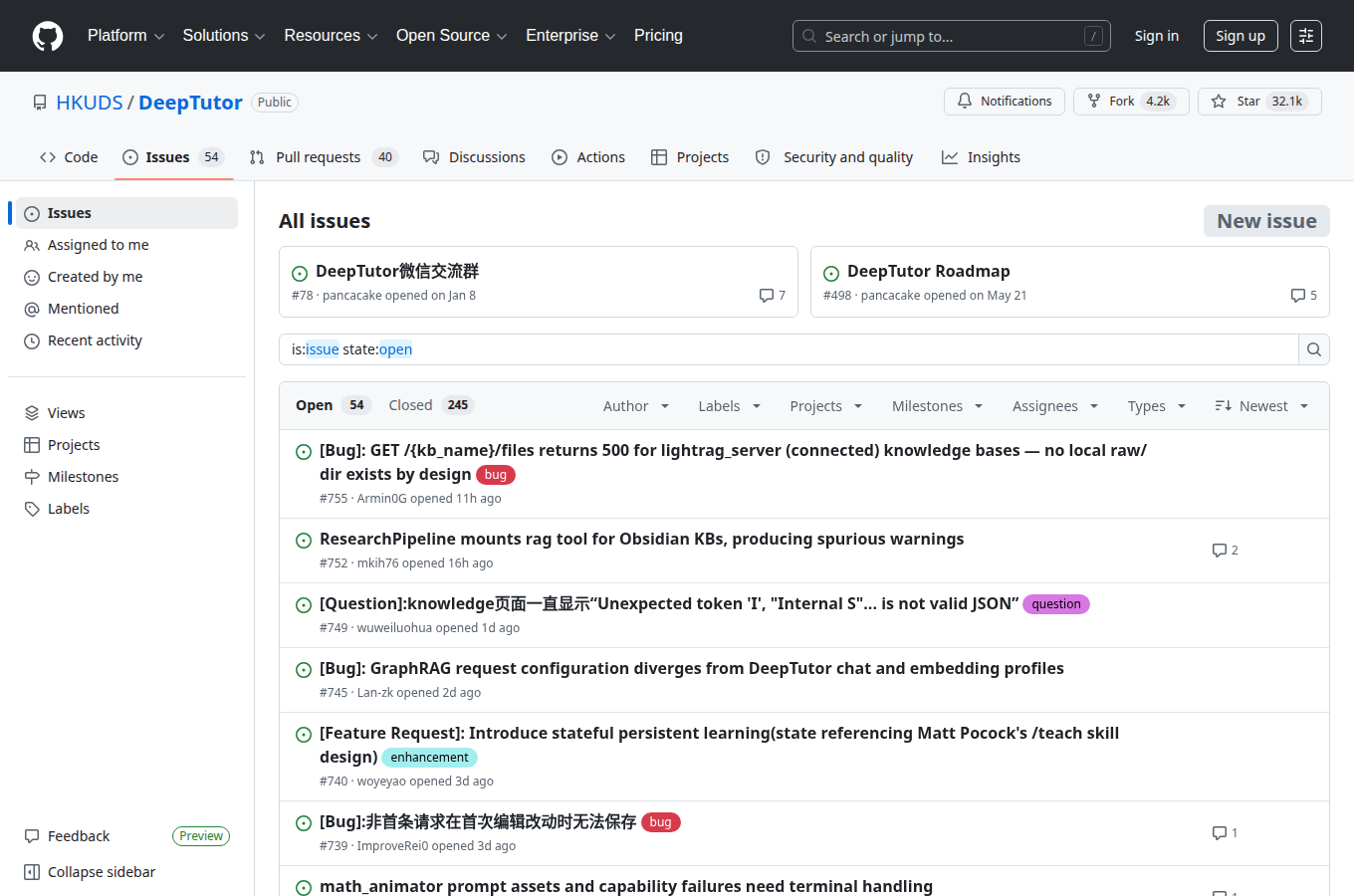Open Recent activity in sidebar
This screenshot has height=896, width=1354.
click(x=126, y=340)
